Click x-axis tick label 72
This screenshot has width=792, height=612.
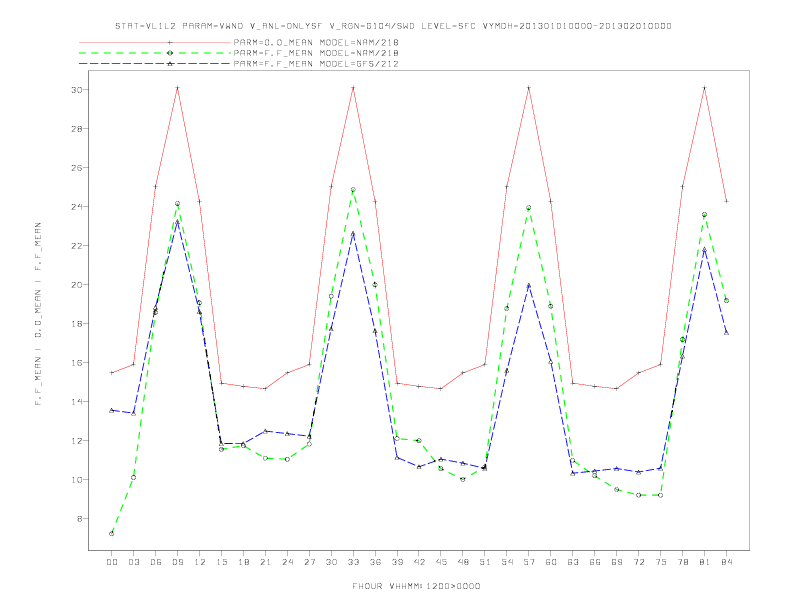click(638, 562)
